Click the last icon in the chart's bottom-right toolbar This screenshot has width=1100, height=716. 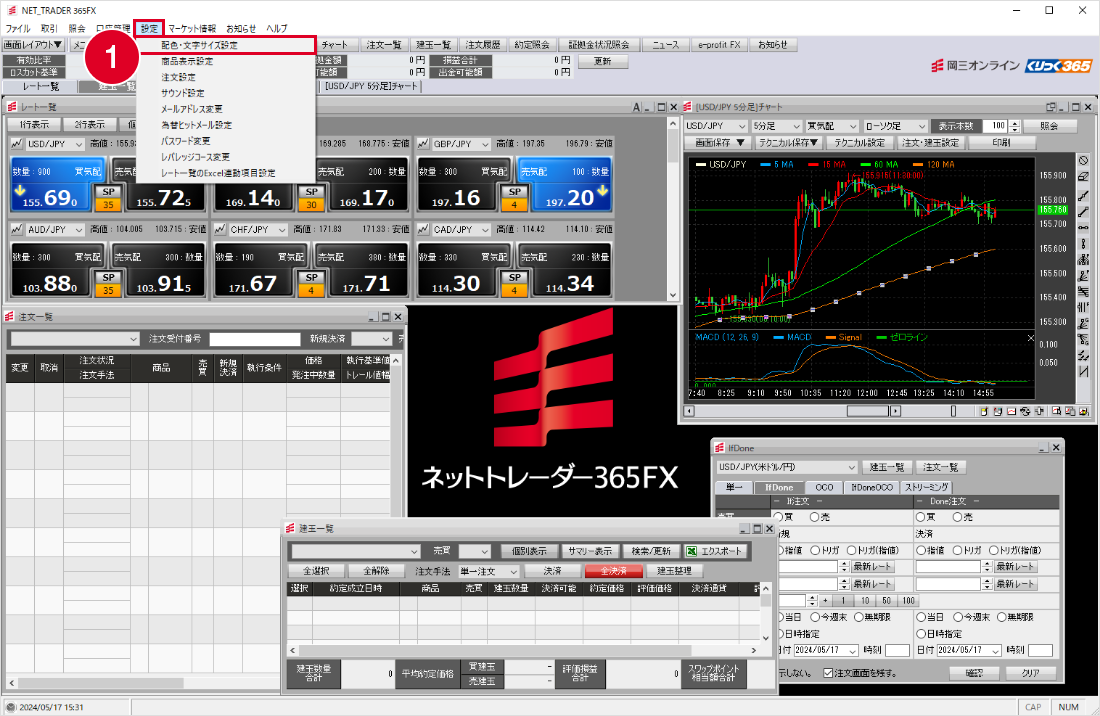tap(1084, 411)
